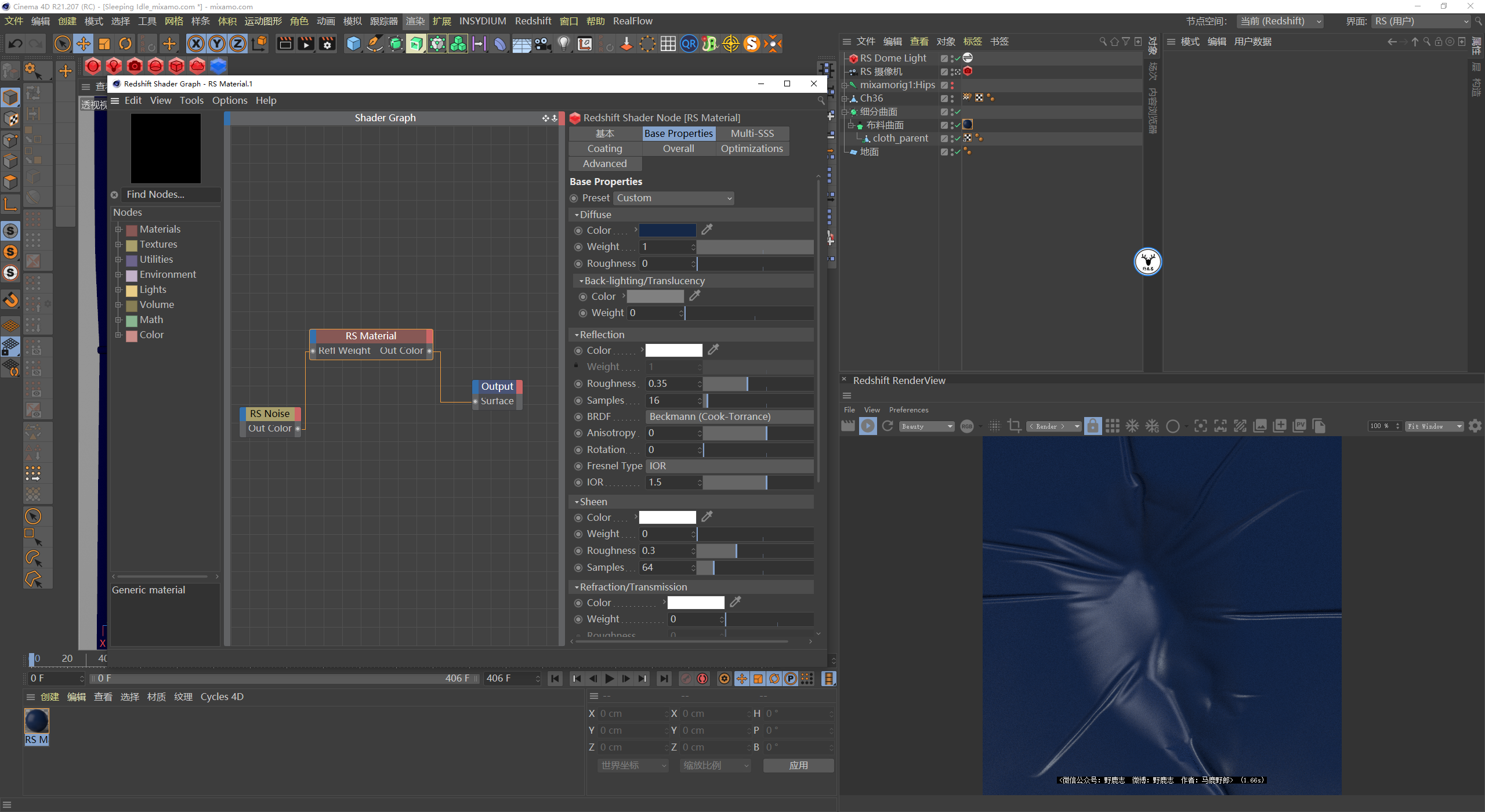The width and height of the screenshot is (1485, 812).
Task: Click the RenderView settings gear icon
Action: (x=1475, y=426)
